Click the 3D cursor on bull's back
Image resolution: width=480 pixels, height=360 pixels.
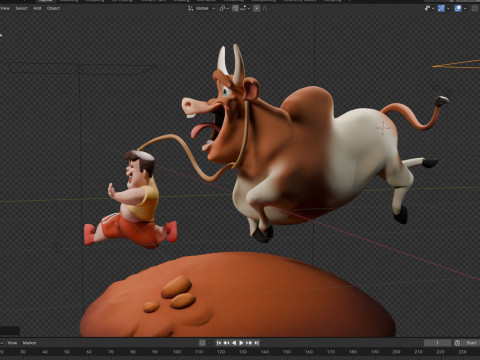pyautogui.click(x=383, y=128)
